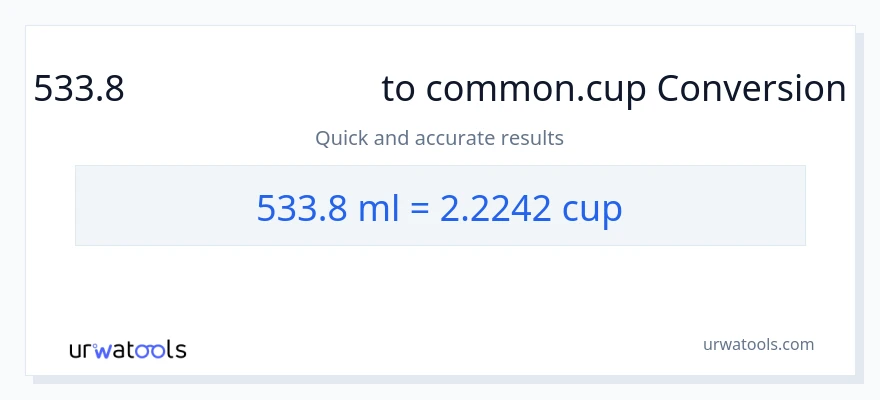The image size is (880, 400).
Task: Click the word "to" in the heading
Action: coord(398,89)
